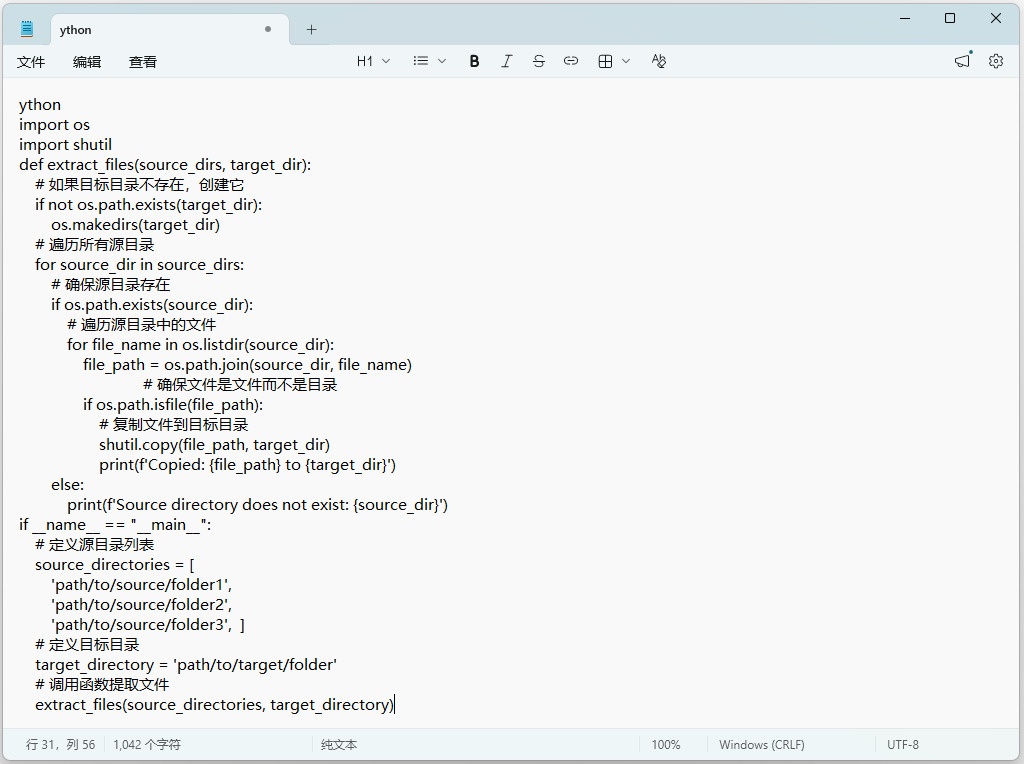Viewport: 1024px width, 764px height.
Task: Insert a link with link icon
Action: (x=571, y=61)
